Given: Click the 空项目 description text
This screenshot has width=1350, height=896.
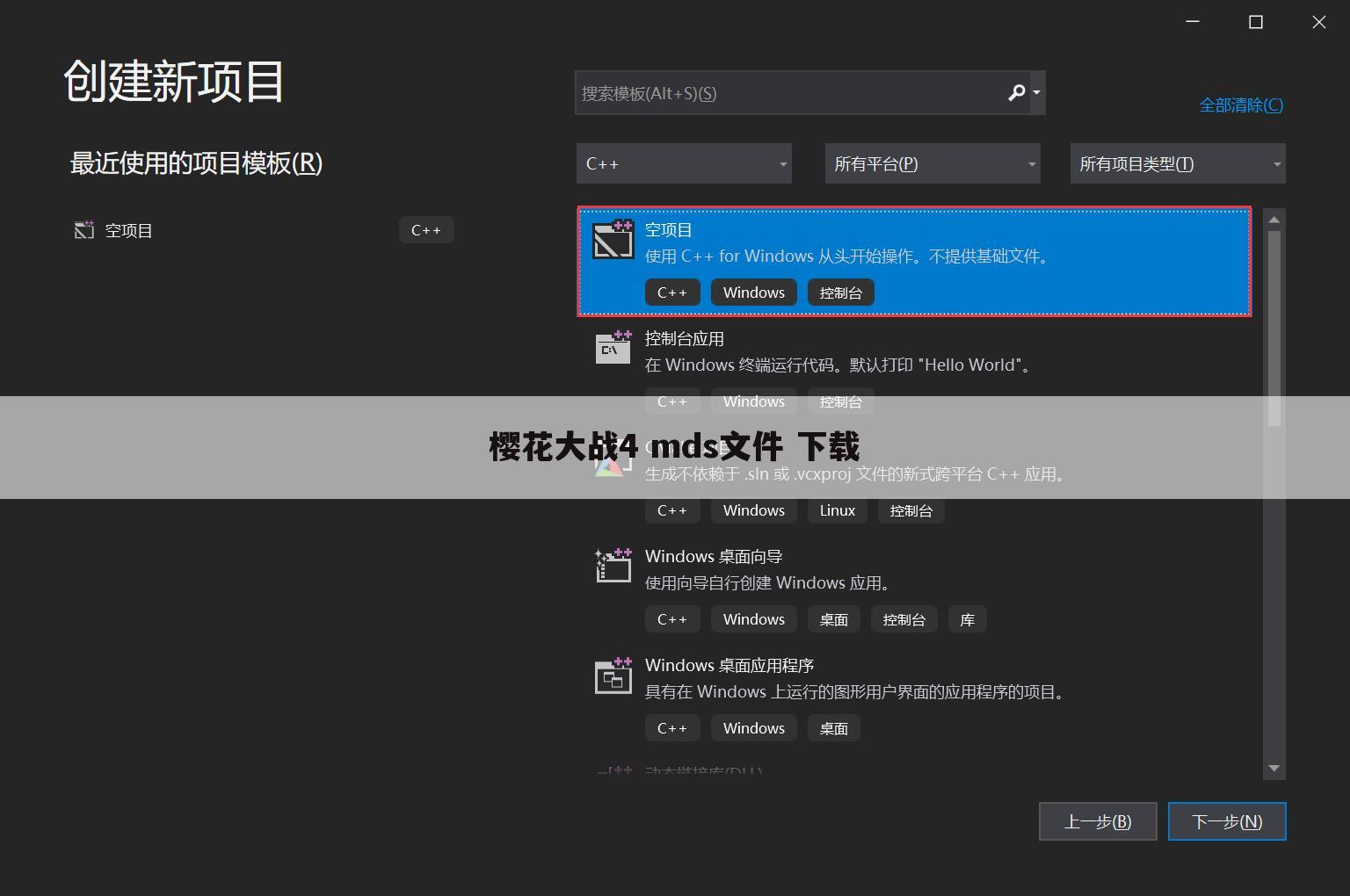Looking at the screenshot, I should tap(848, 257).
